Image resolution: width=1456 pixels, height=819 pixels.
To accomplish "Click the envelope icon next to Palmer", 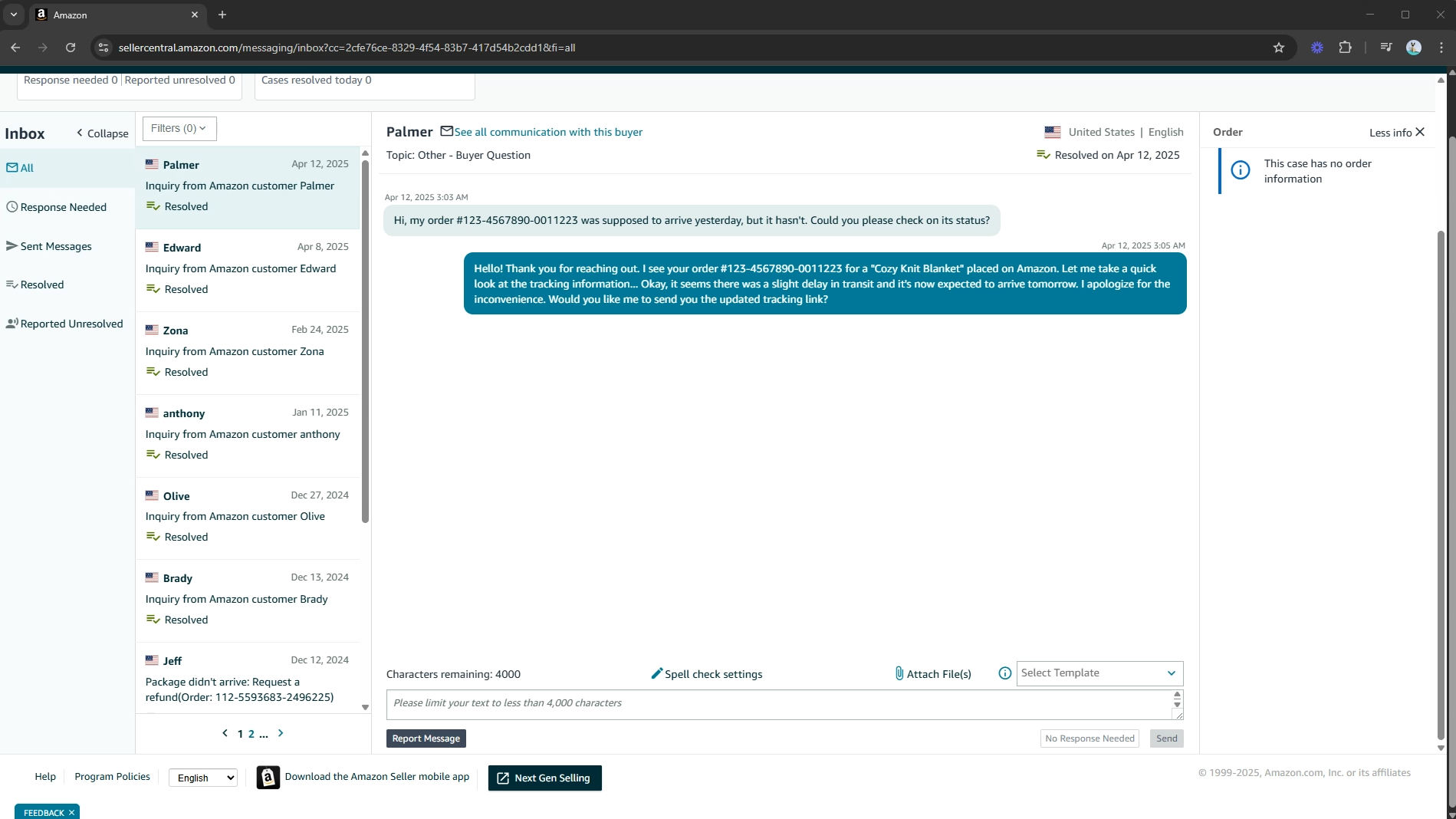I will (x=446, y=131).
